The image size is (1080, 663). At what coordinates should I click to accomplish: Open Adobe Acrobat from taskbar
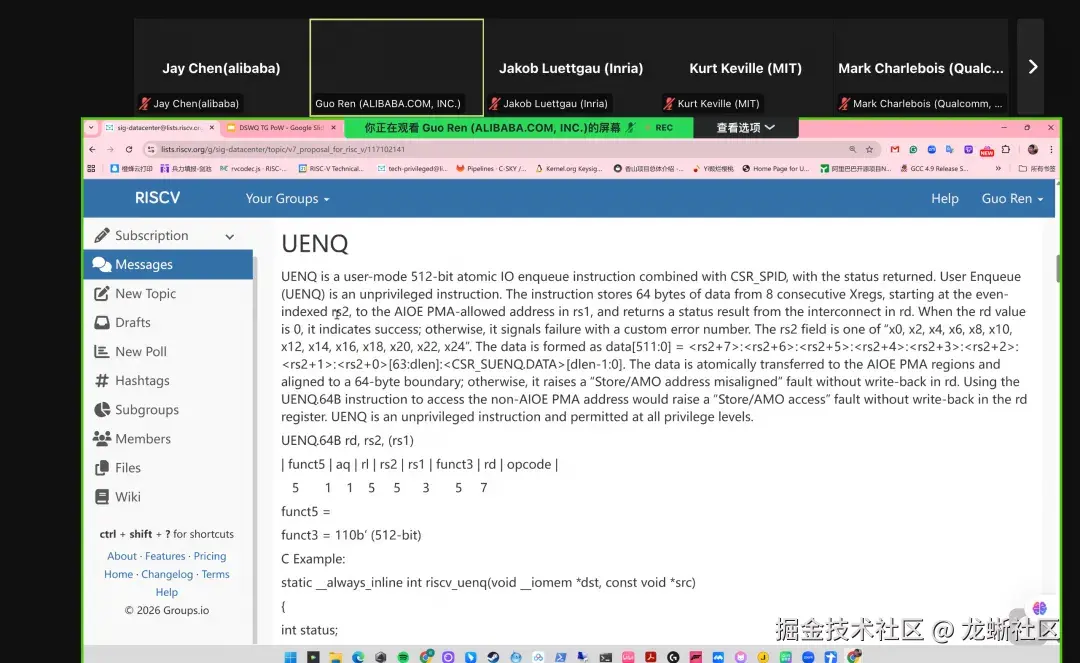tap(651, 657)
